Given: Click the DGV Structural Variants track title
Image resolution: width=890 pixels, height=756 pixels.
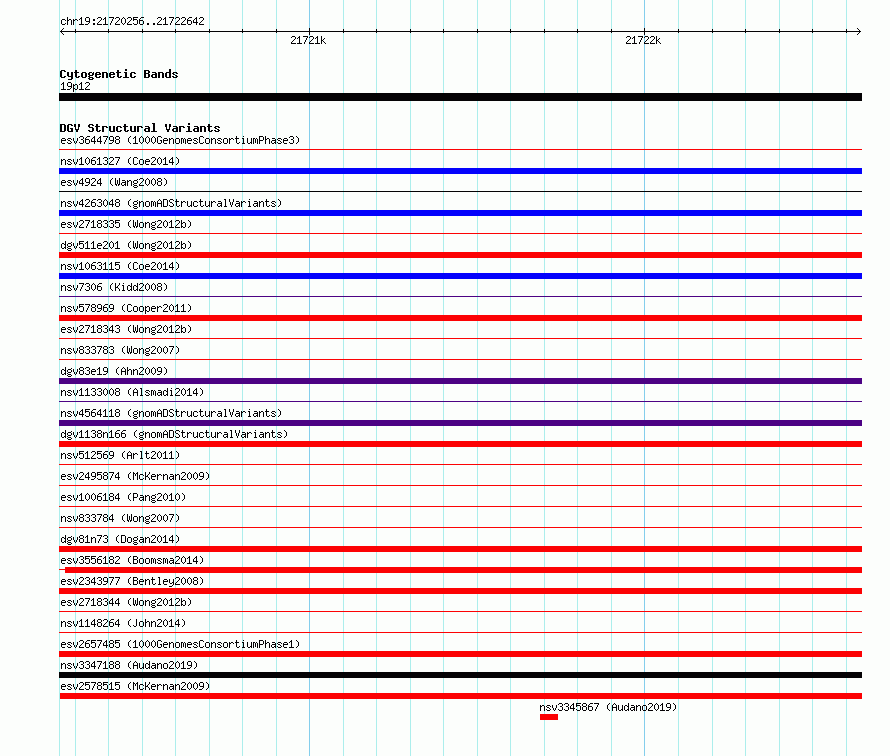Looking at the screenshot, I should coord(140,128).
